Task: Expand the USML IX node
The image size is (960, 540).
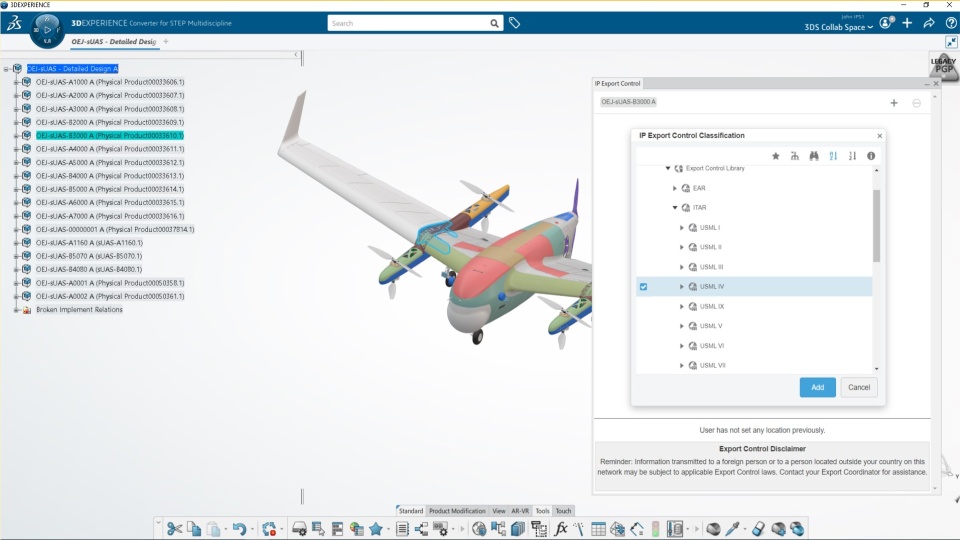Action: tap(681, 306)
